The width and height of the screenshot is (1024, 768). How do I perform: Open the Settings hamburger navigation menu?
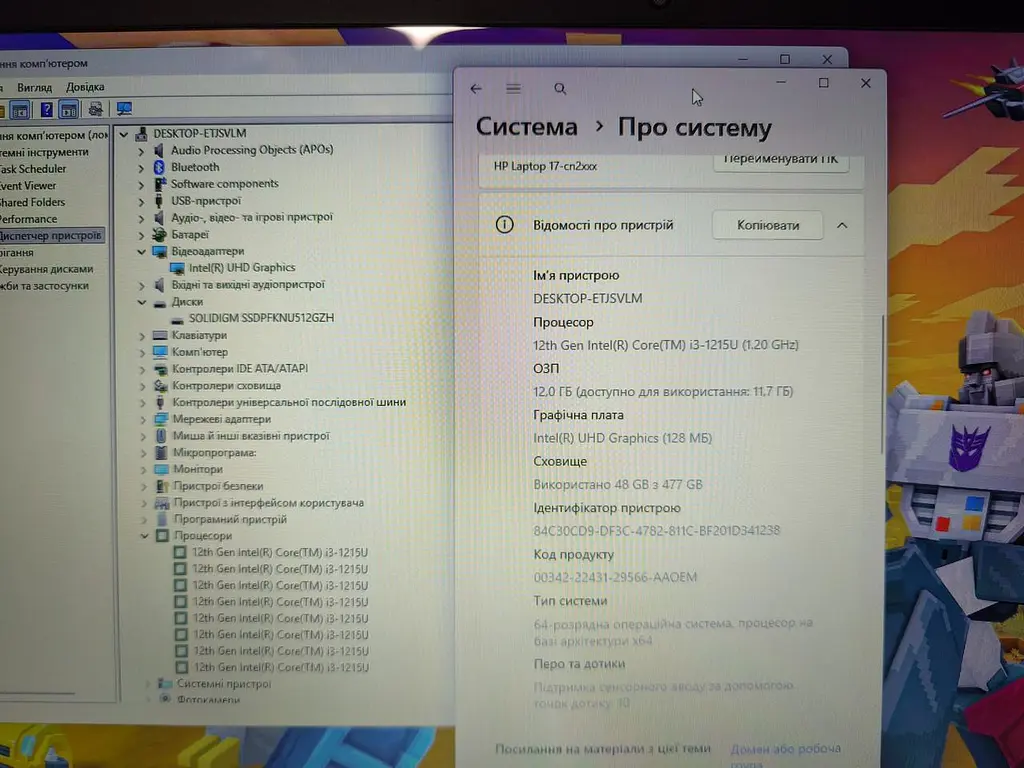click(x=513, y=88)
